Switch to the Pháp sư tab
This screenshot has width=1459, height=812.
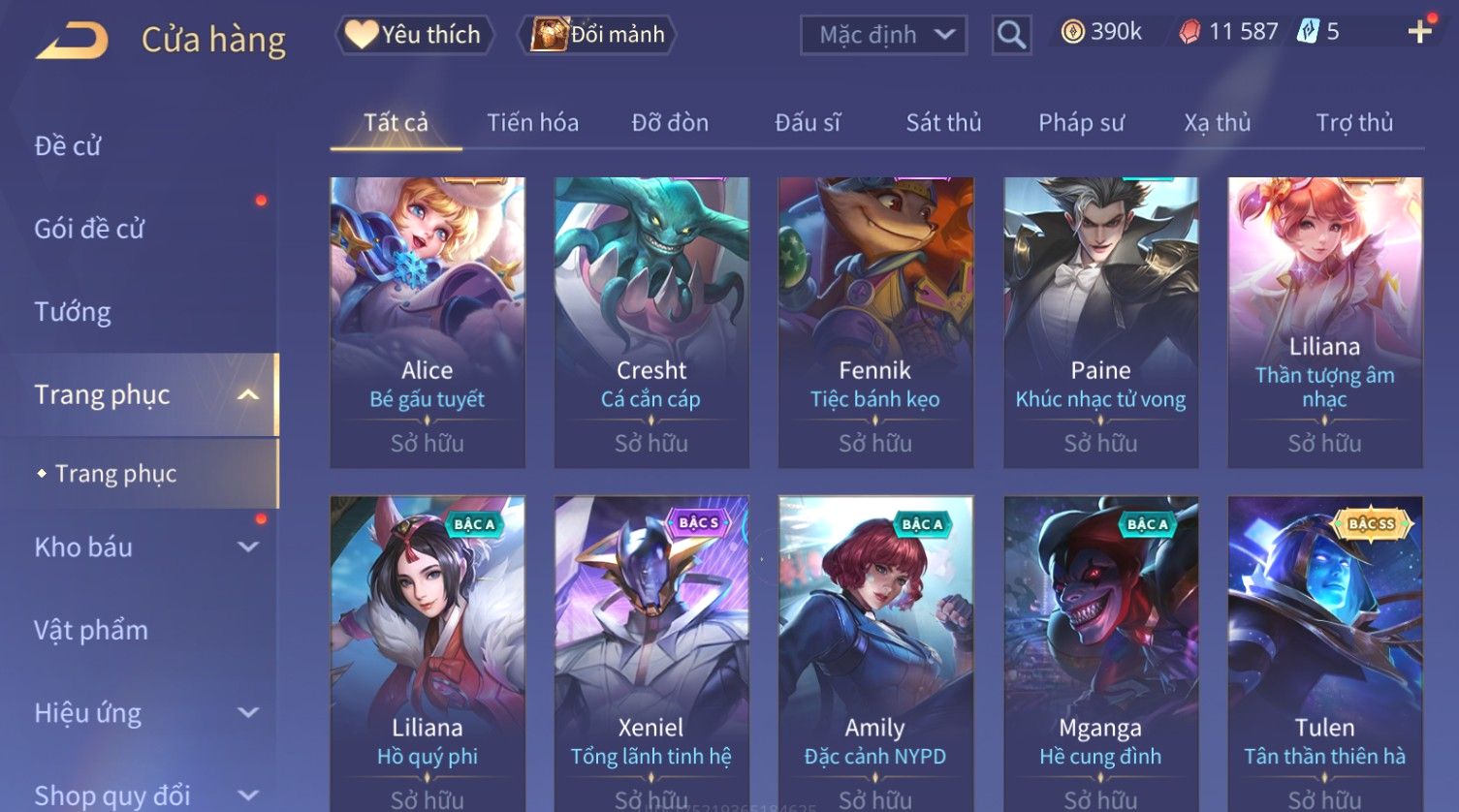(x=1081, y=122)
